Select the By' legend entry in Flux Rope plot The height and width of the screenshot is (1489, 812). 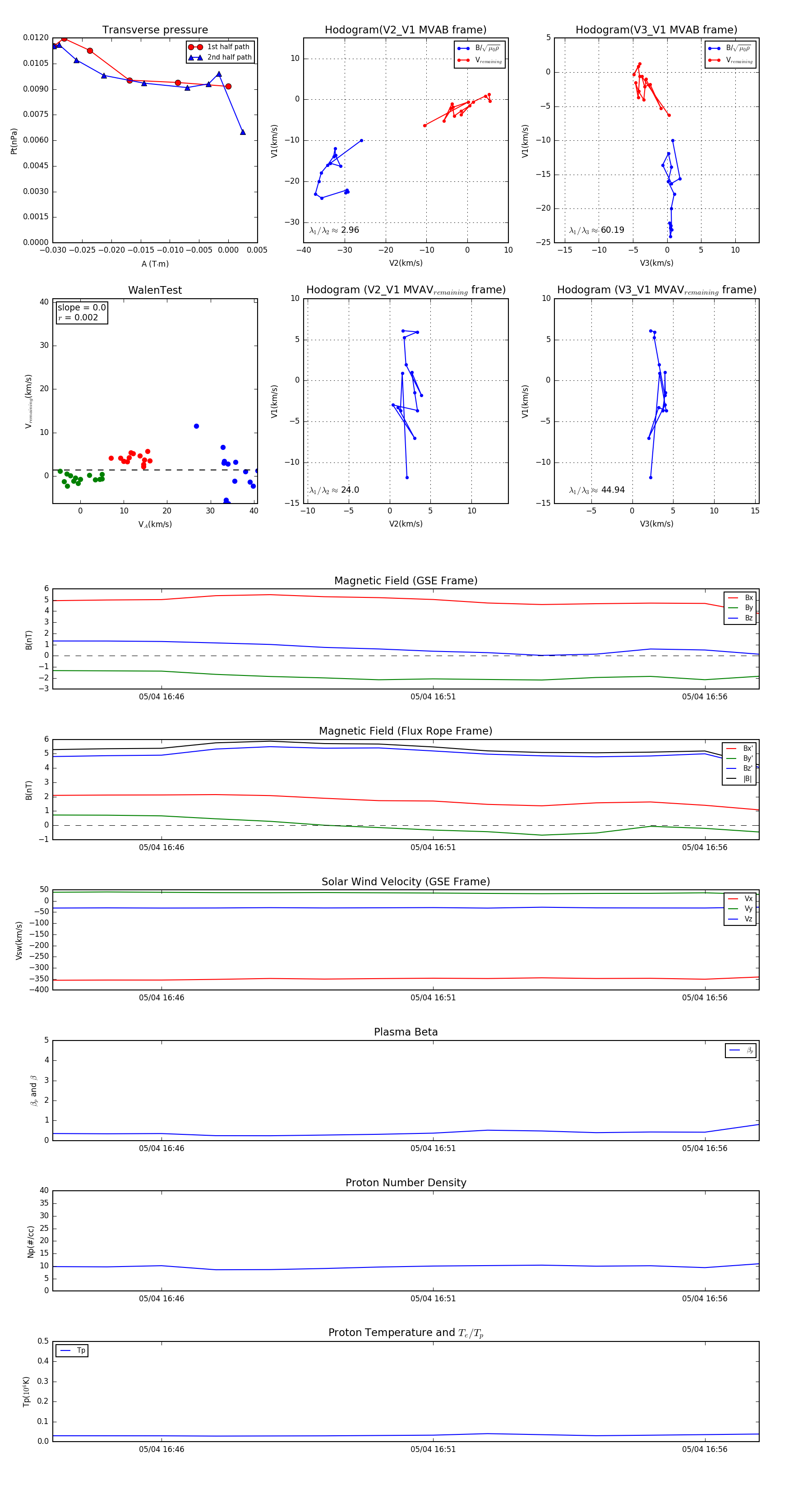[739, 758]
